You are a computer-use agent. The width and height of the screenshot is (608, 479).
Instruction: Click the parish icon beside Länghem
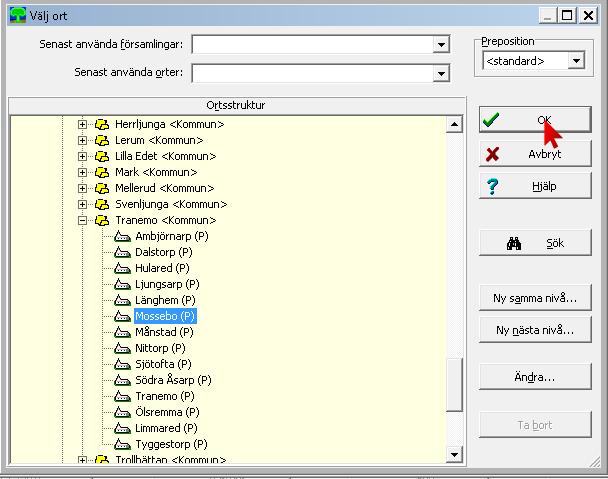tap(123, 300)
